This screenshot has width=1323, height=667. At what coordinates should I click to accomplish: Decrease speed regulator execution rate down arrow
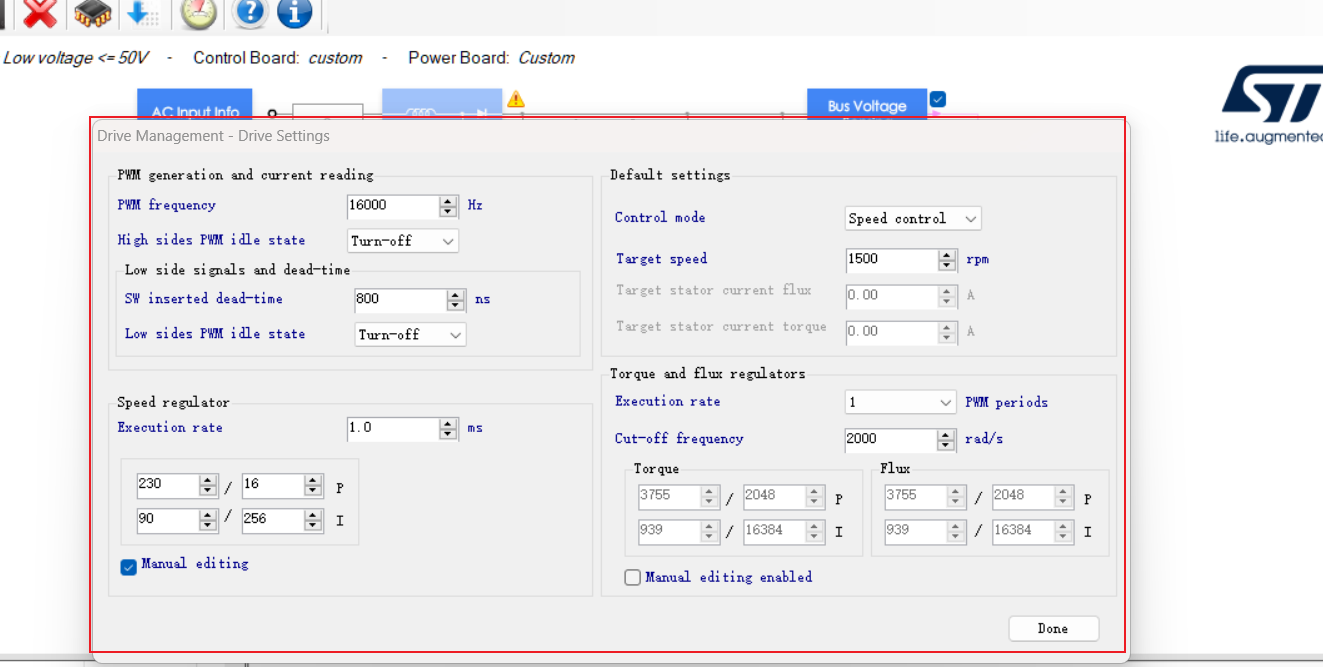pos(449,434)
